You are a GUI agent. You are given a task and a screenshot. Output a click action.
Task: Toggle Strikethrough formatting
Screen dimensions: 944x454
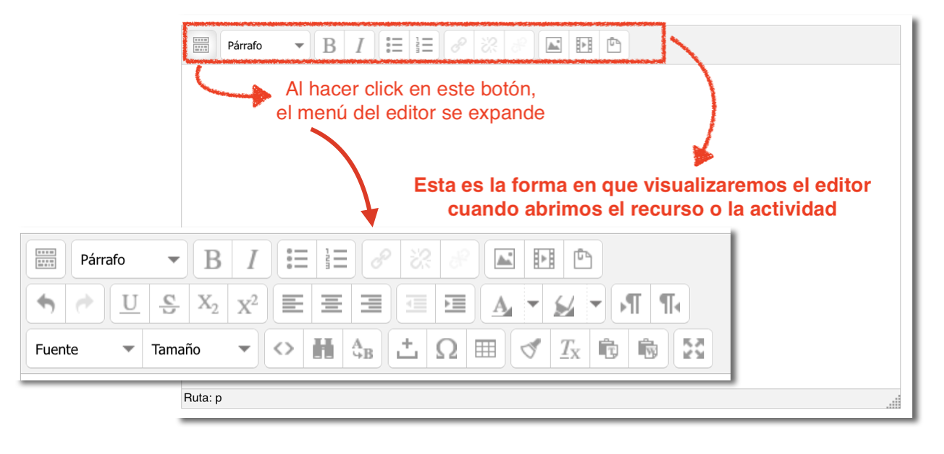(x=169, y=305)
